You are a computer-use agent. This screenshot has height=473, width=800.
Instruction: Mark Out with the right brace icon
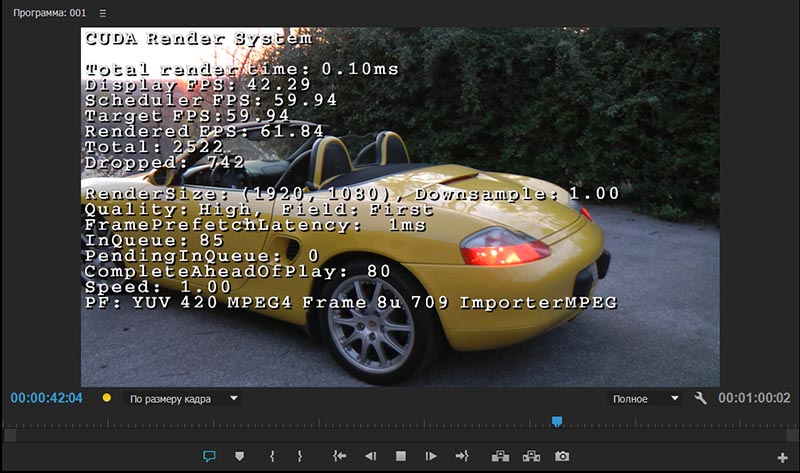[x=300, y=456]
